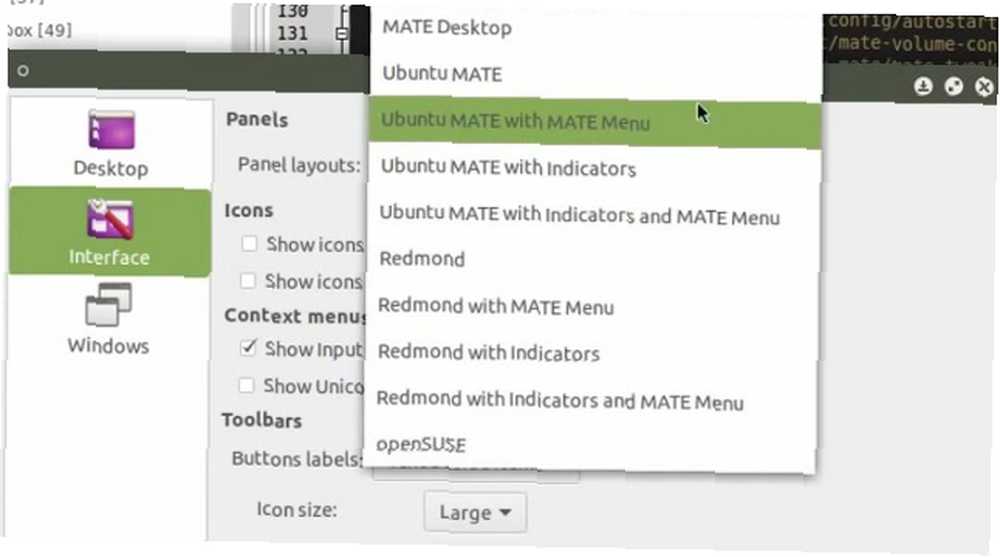Pick Redmond with Indicators and MATE Menu

click(x=591, y=400)
